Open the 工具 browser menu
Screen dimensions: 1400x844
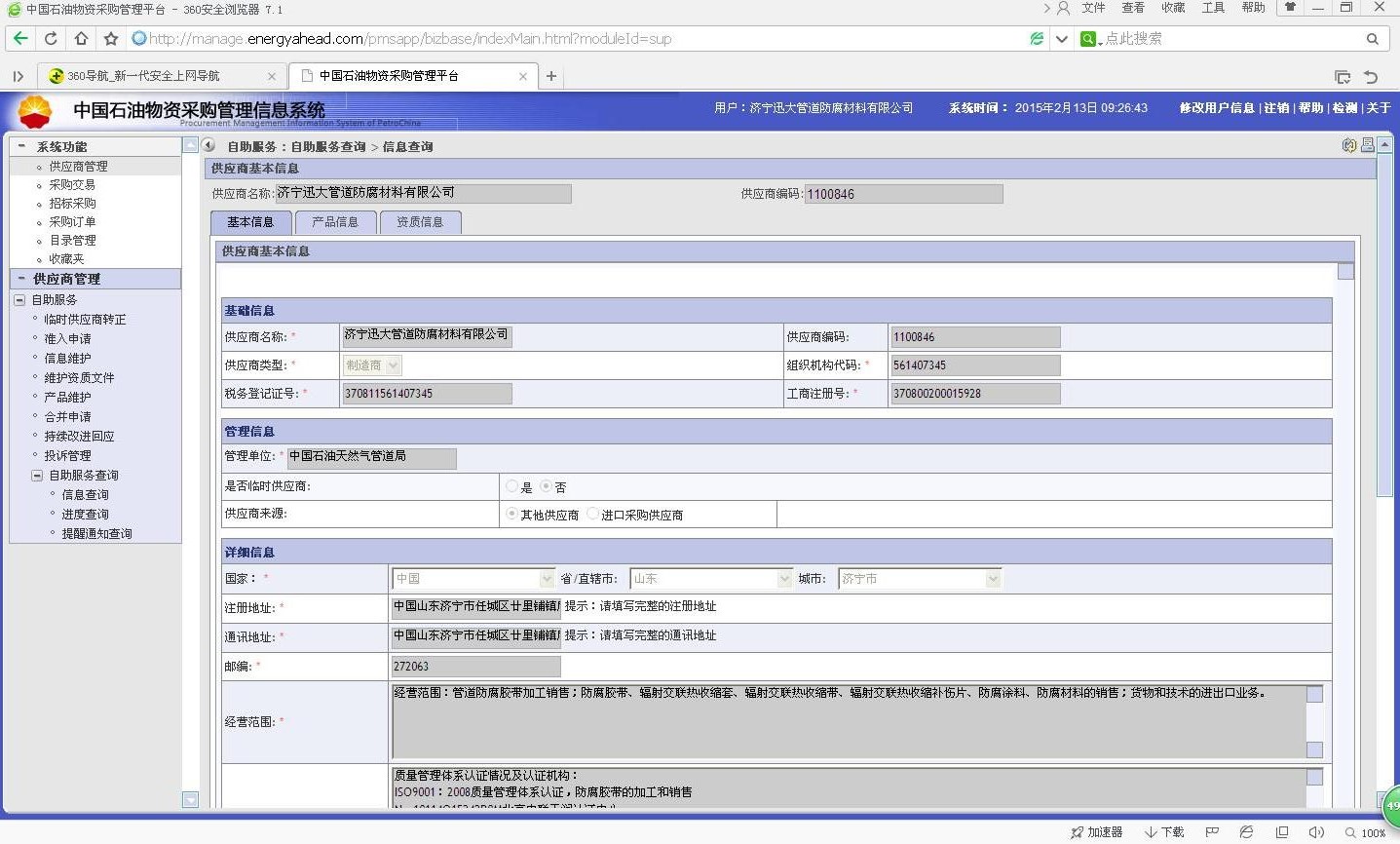click(x=1213, y=8)
